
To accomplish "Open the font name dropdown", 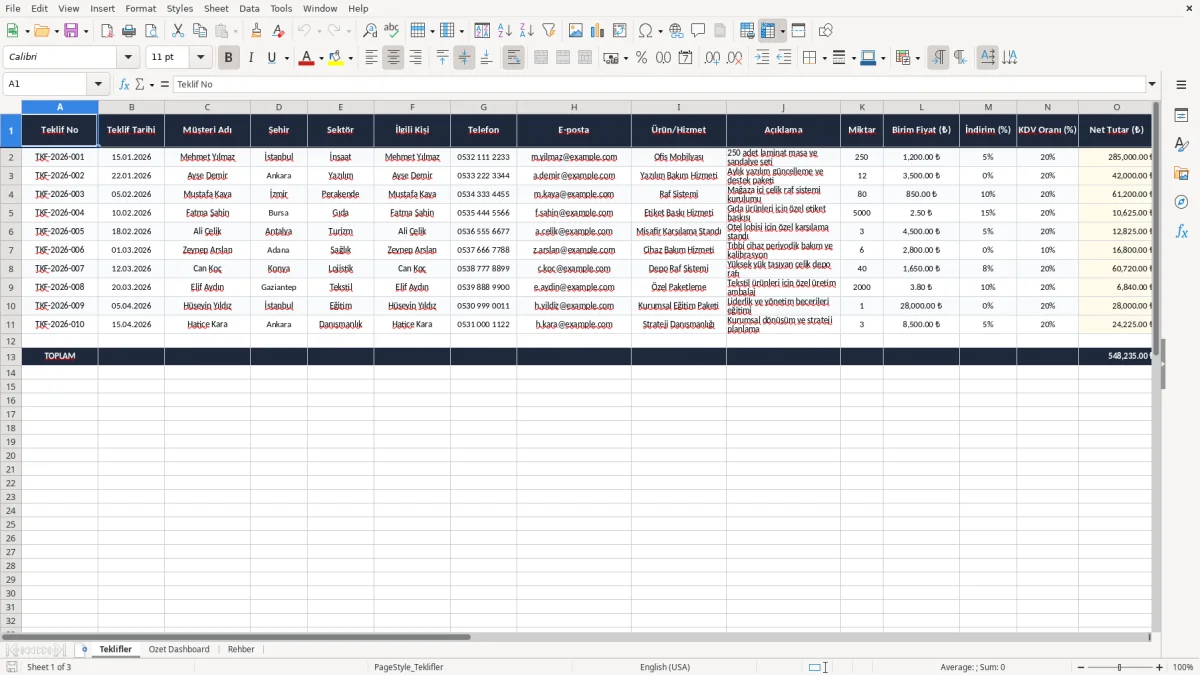I will click(128, 58).
